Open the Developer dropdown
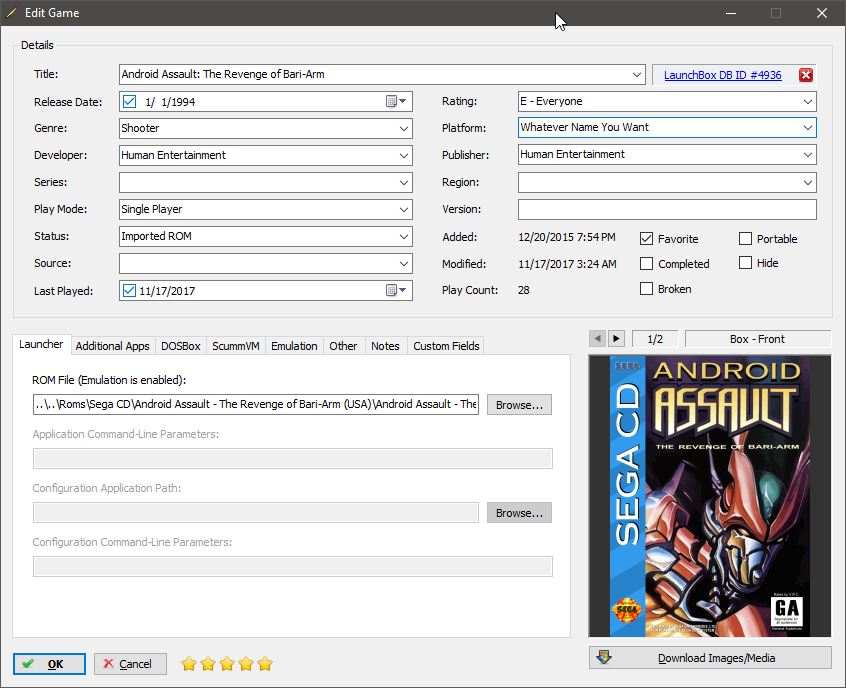846x688 pixels. 404,155
